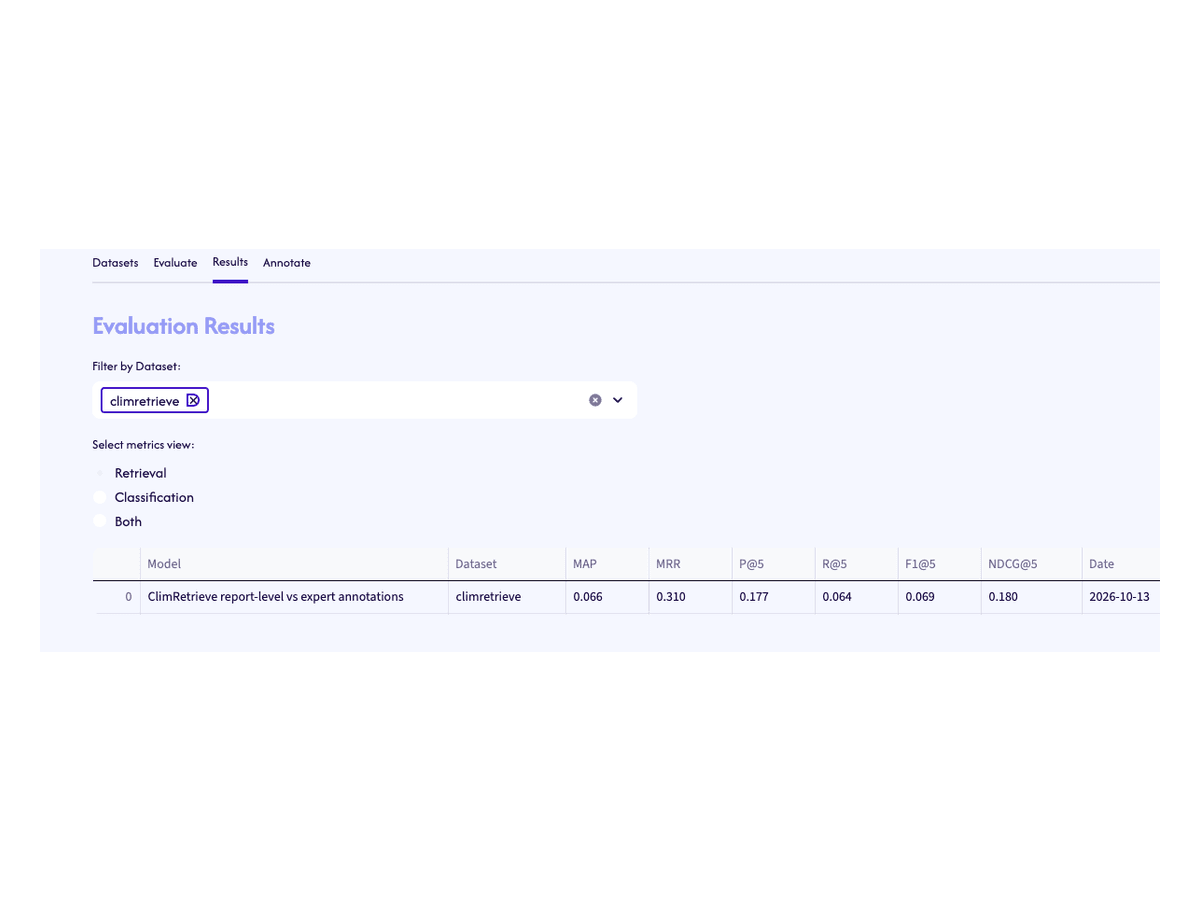Sort by the F1@5 column header

[x=939, y=564]
